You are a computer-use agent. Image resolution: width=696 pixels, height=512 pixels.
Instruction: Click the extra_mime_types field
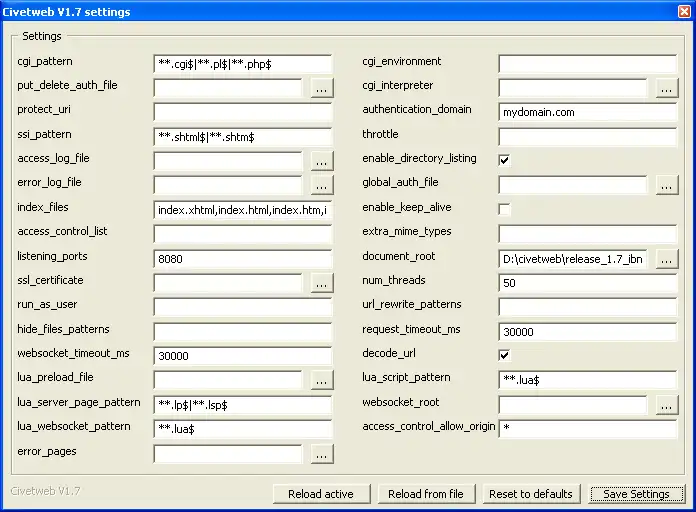tap(588, 234)
